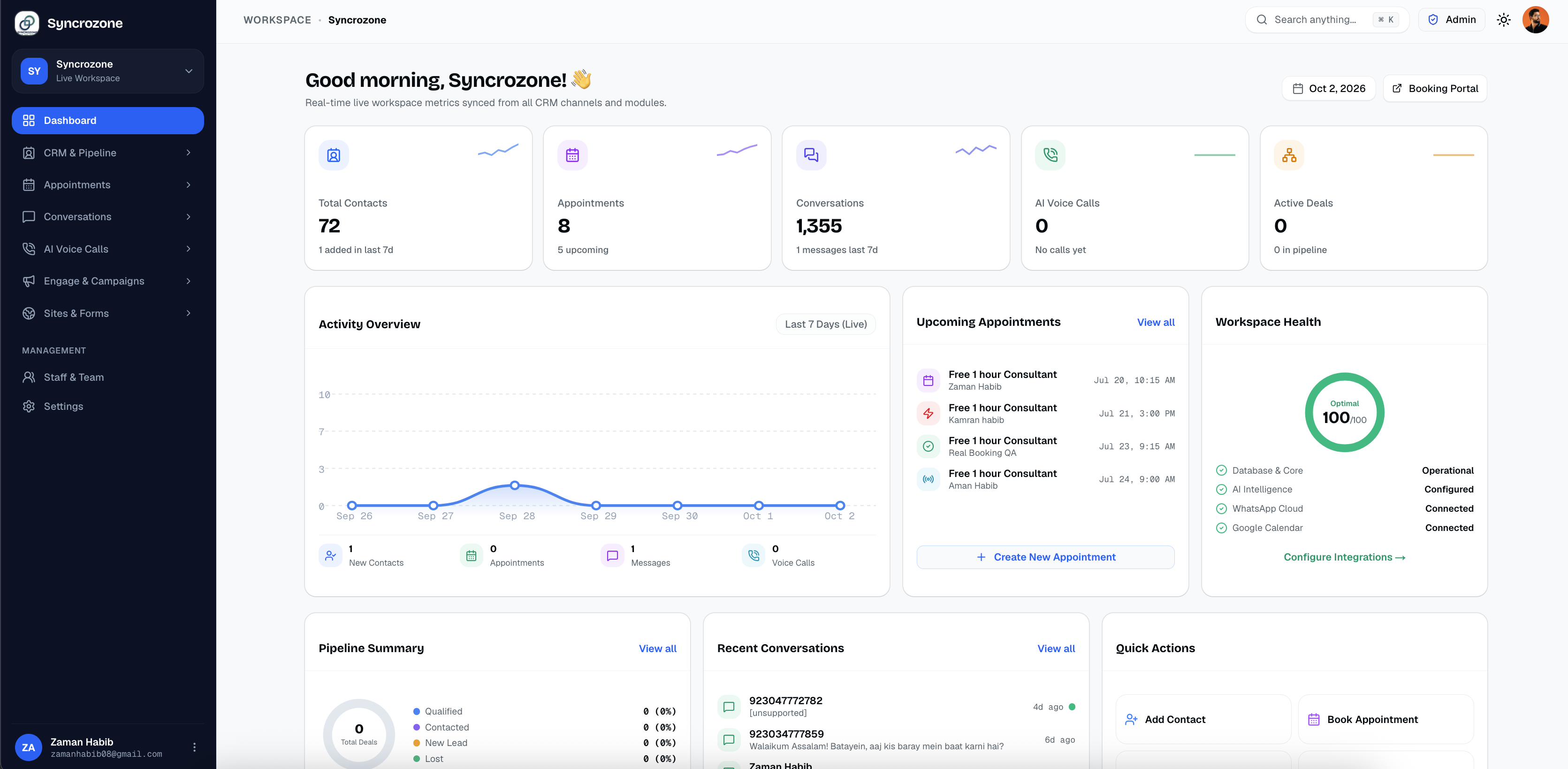Expand the Appointments sidebar menu
This screenshot has height=769, width=1568.
point(108,185)
